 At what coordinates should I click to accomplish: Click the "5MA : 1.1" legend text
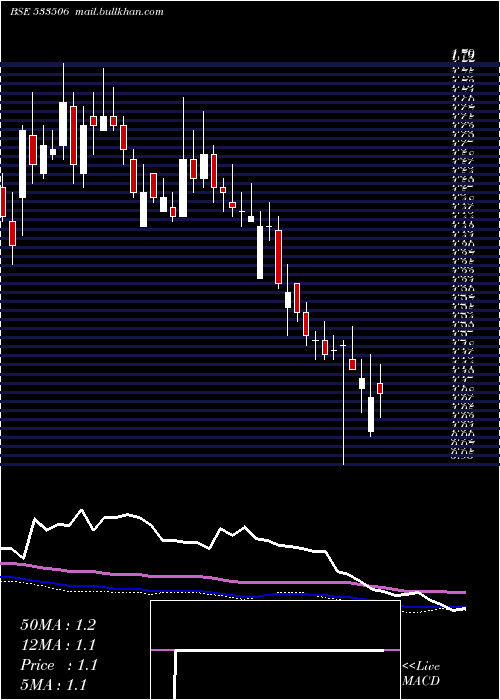click(54, 685)
